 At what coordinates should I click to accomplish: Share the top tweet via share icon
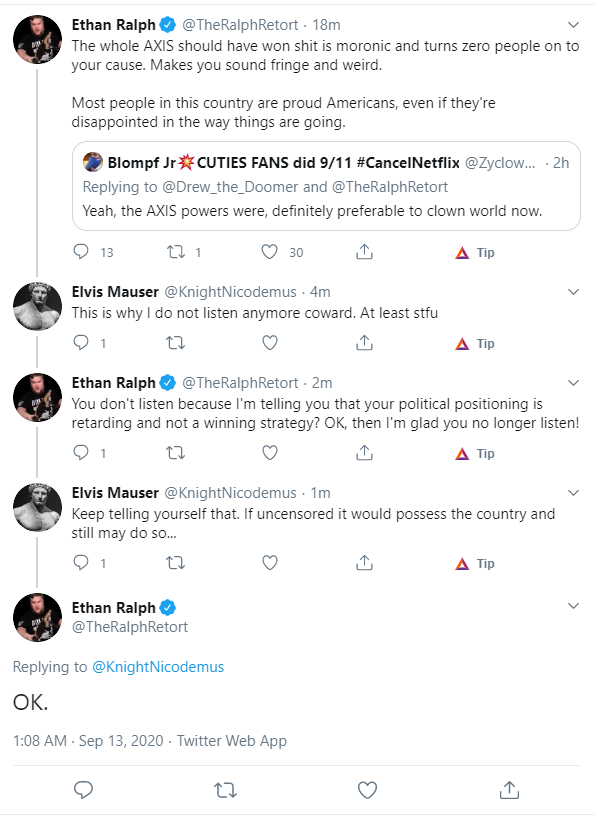tap(364, 252)
